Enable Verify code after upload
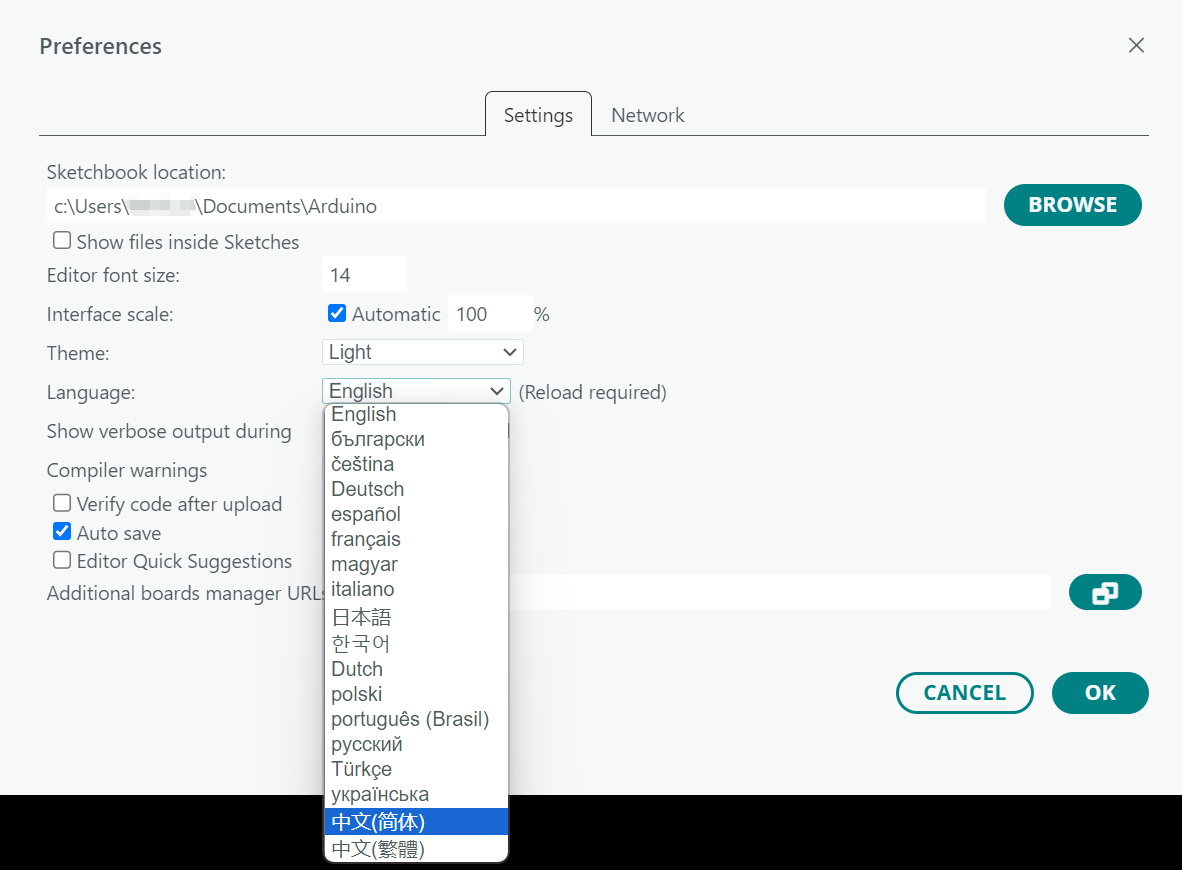 (x=62, y=503)
